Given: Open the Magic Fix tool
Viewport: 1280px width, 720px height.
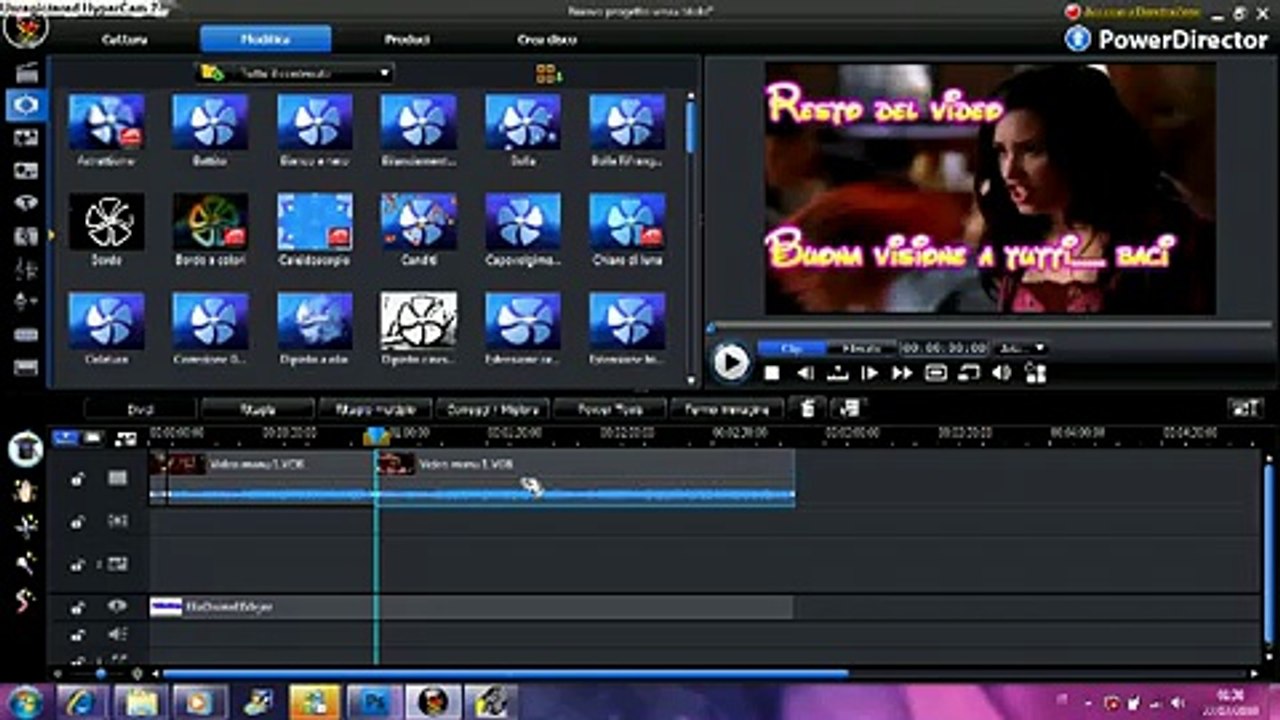Looking at the screenshot, I should (25, 490).
